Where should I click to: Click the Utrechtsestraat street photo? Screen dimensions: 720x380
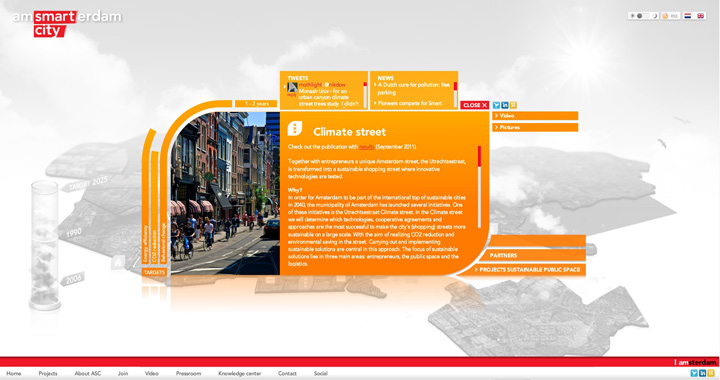[225, 193]
